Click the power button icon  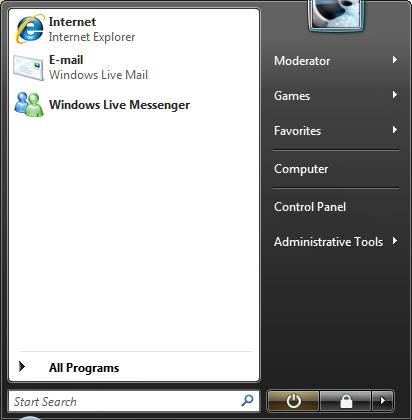(293, 401)
